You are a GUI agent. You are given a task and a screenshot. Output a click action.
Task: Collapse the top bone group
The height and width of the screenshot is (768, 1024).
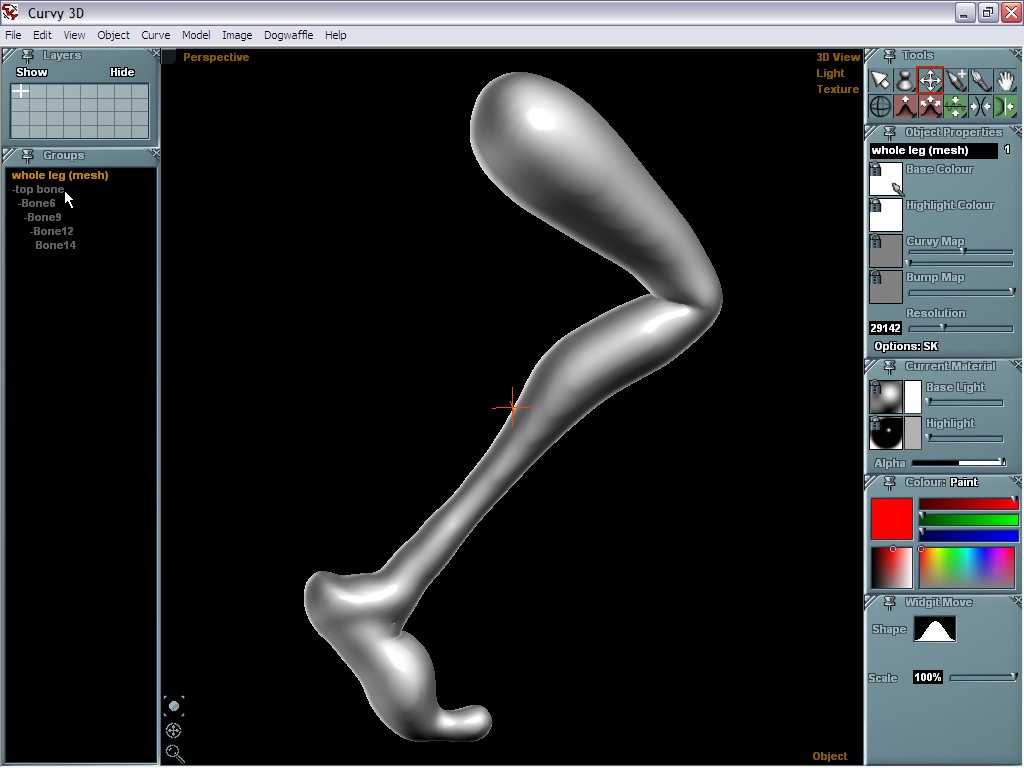15,189
